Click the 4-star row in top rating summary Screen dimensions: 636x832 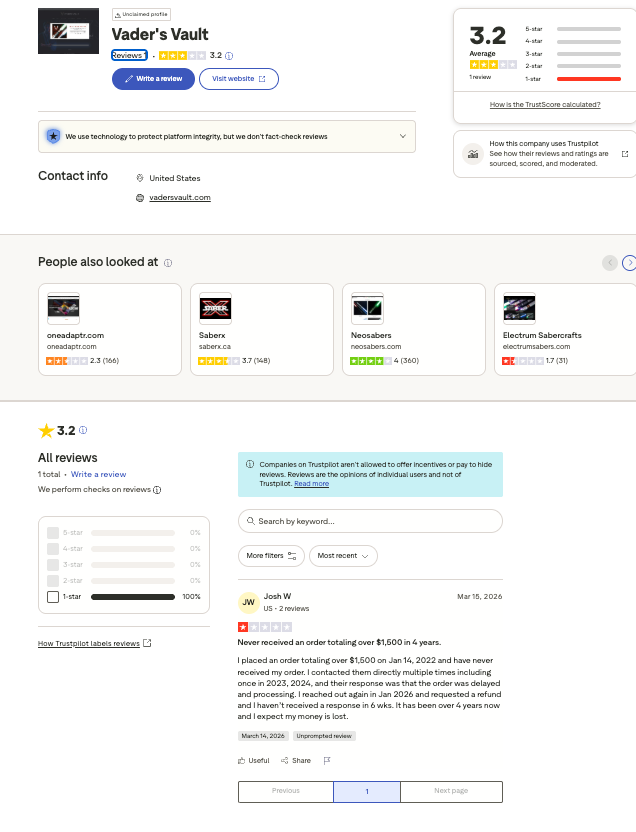pos(573,41)
